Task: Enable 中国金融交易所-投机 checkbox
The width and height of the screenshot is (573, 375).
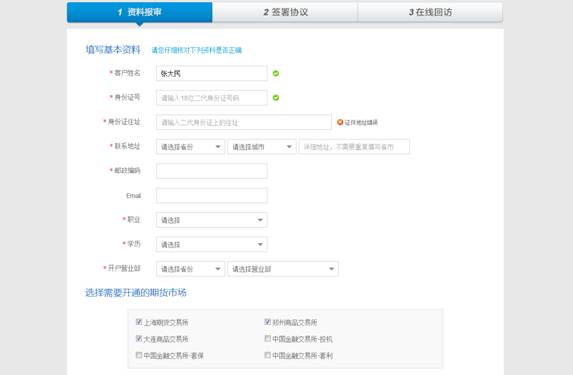Action: pos(267,338)
